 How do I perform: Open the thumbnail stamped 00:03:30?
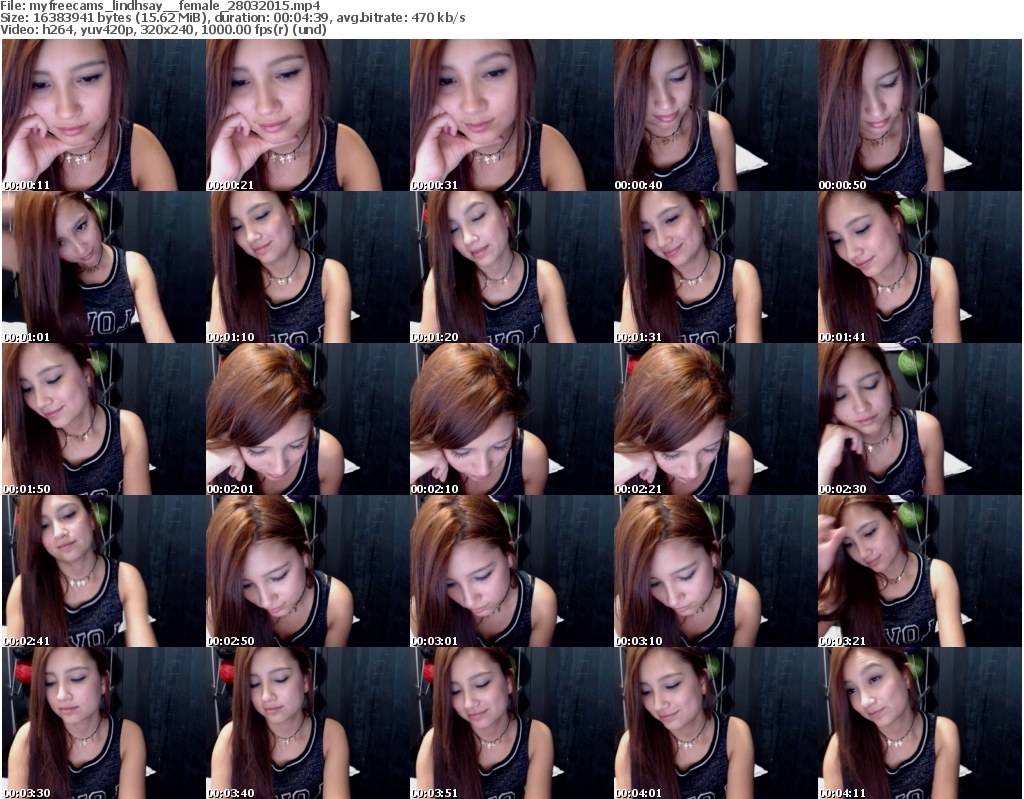pos(103,723)
